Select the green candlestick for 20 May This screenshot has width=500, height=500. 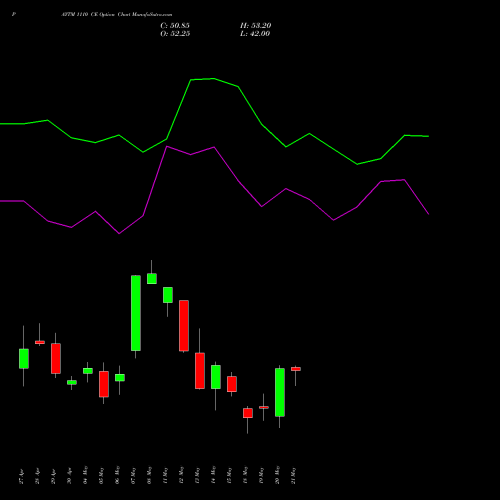pos(280,392)
